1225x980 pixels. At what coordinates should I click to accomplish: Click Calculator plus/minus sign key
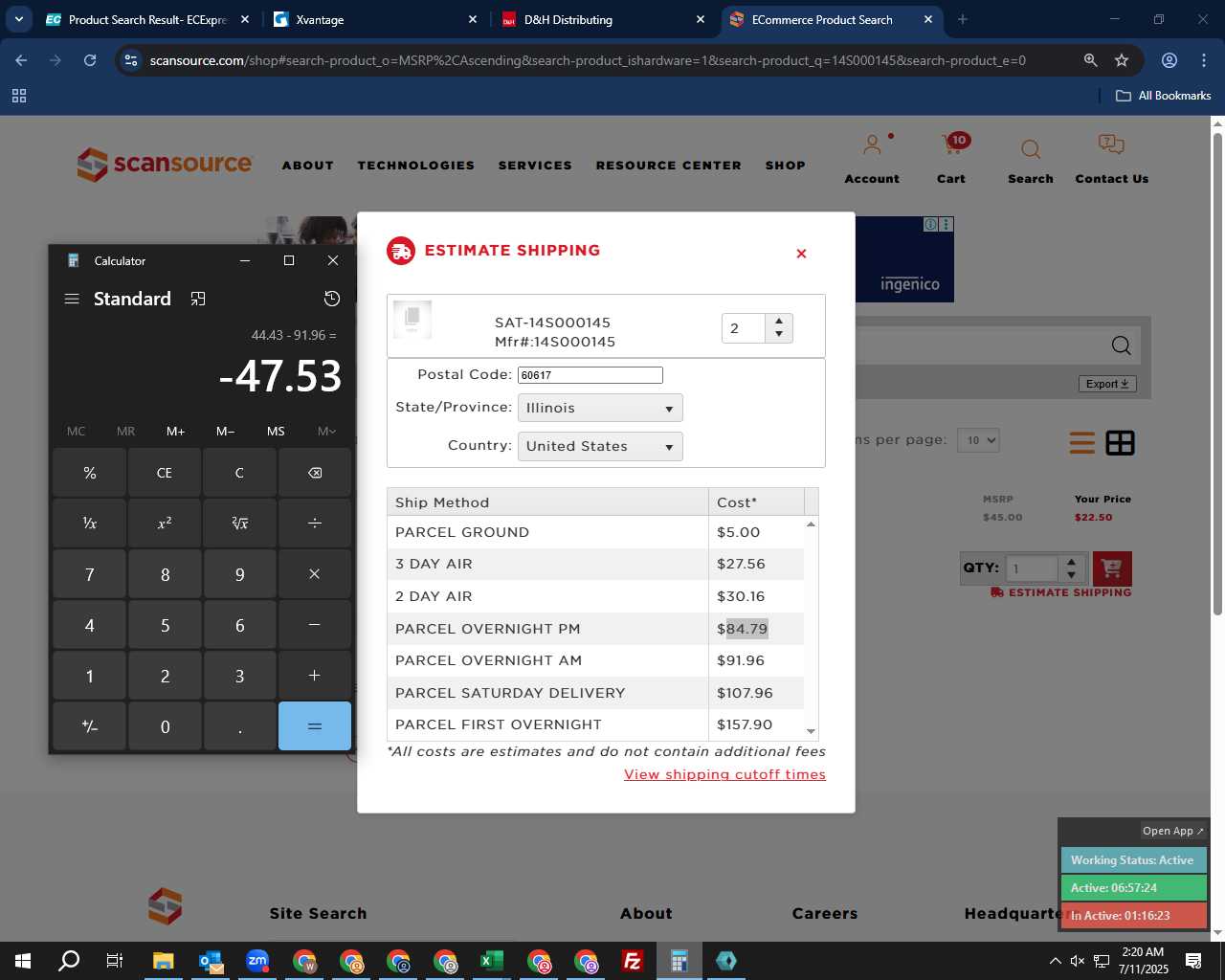(x=90, y=726)
